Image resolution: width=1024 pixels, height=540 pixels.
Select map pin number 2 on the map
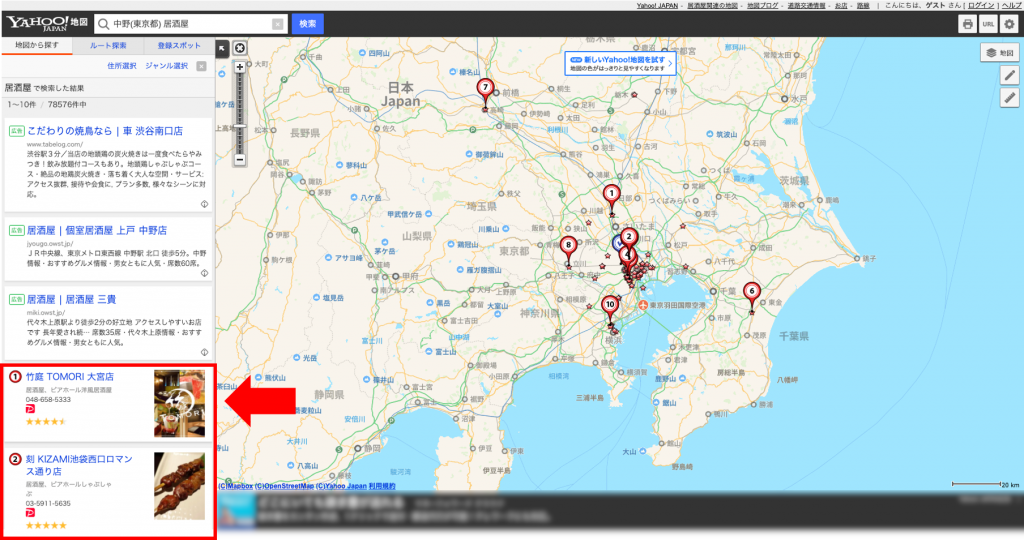click(629, 237)
